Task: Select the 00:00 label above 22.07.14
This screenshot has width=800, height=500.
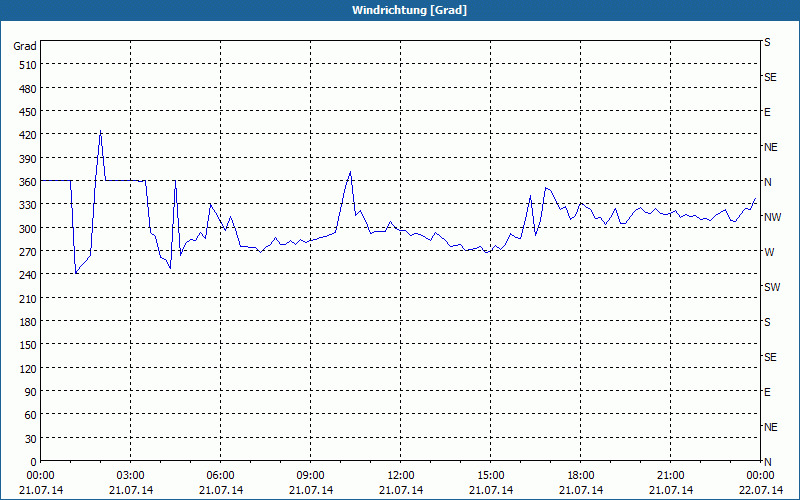Action: 761,476
